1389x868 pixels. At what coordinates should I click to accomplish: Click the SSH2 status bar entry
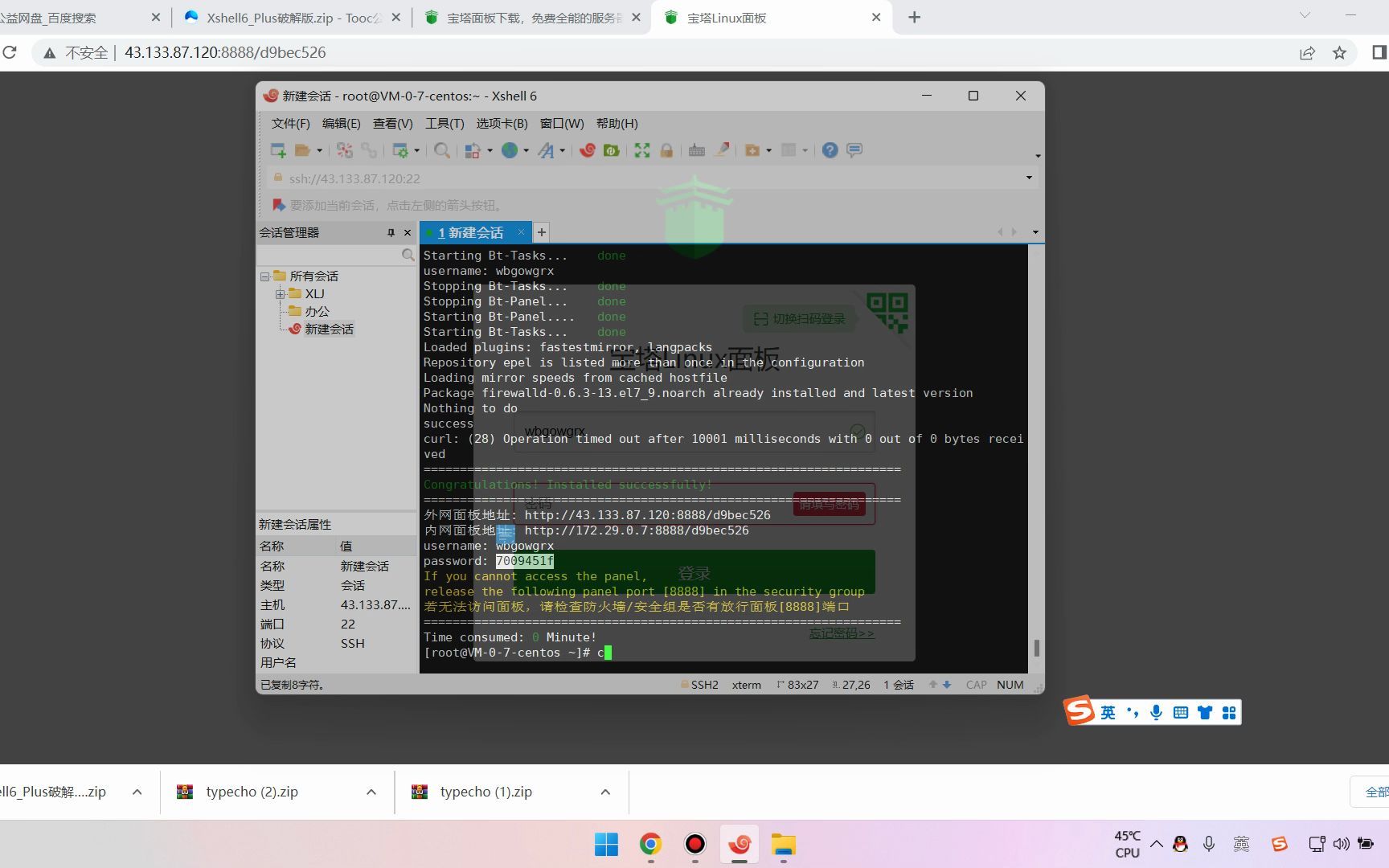click(699, 685)
